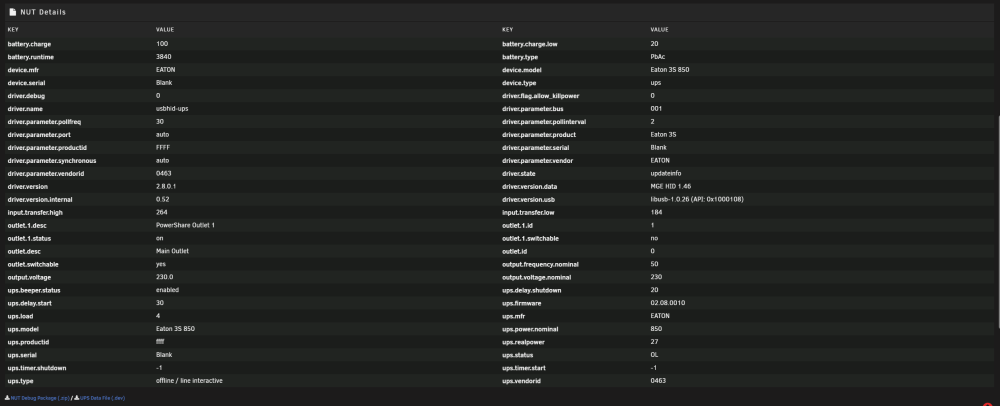Image resolution: width=1000 pixels, height=406 pixels.
Task: Click the ups.delay.shutdown key
Action: coord(531,290)
